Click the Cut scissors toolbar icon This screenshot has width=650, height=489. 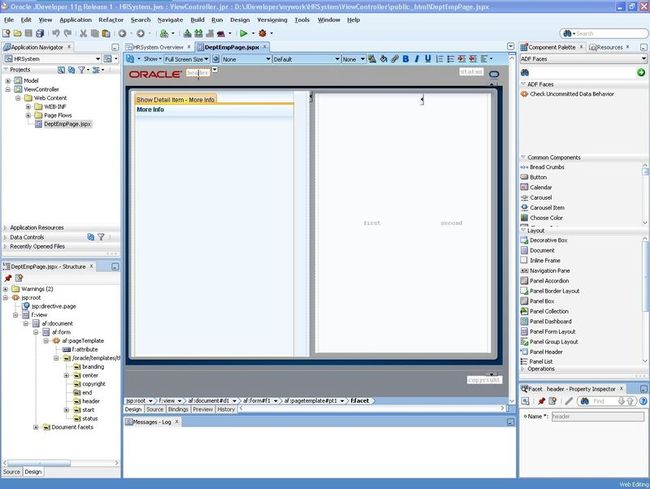tap(83, 33)
